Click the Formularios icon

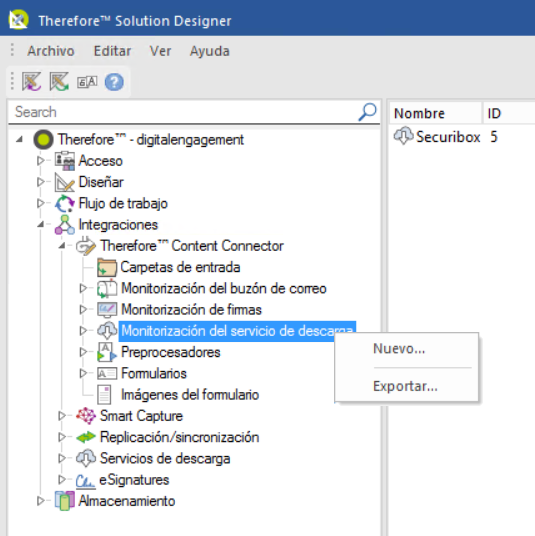coord(107,373)
